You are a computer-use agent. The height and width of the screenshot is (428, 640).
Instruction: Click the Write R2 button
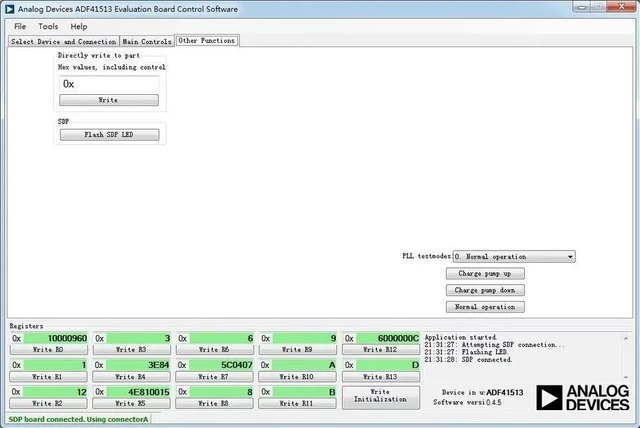point(49,403)
